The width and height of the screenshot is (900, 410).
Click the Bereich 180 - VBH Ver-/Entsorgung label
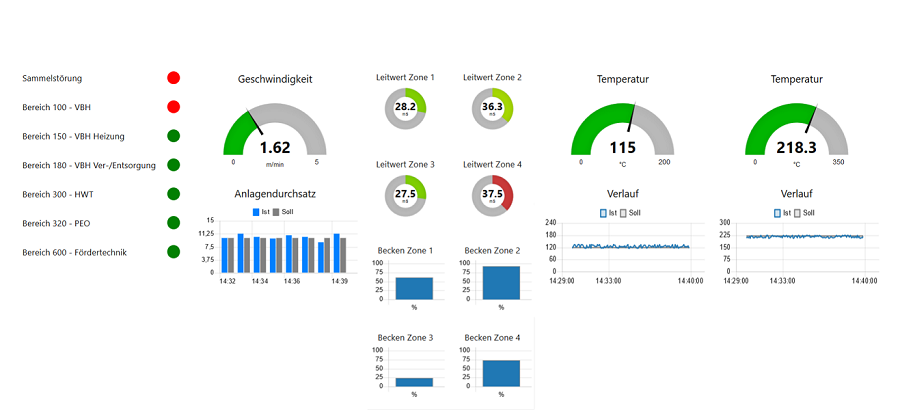(x=89, y=165)
